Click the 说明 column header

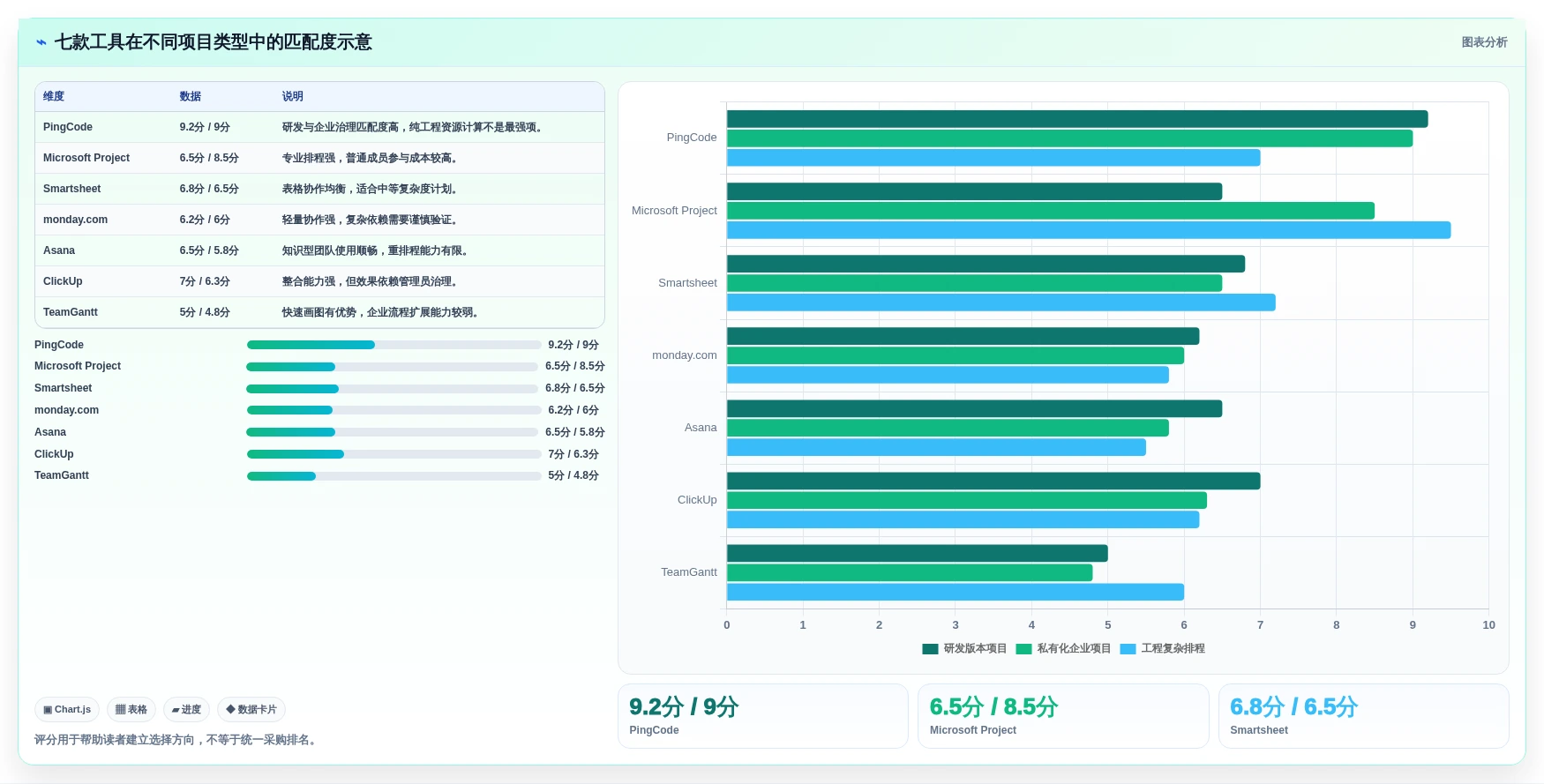[293, 96]
